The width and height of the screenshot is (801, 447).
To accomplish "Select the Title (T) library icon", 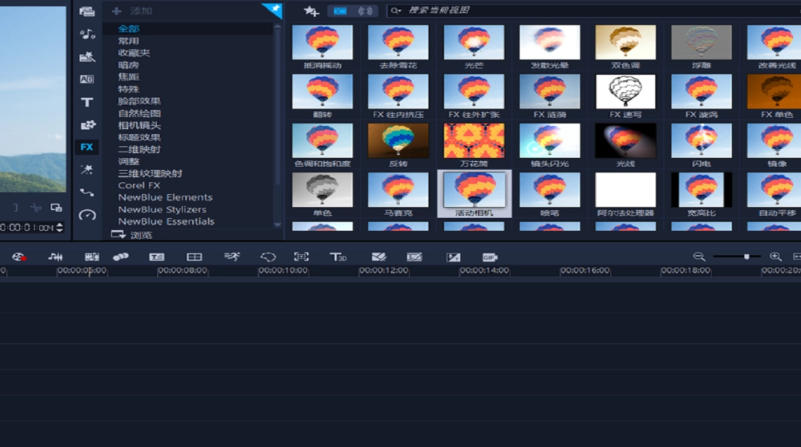I will coord(87,102).
